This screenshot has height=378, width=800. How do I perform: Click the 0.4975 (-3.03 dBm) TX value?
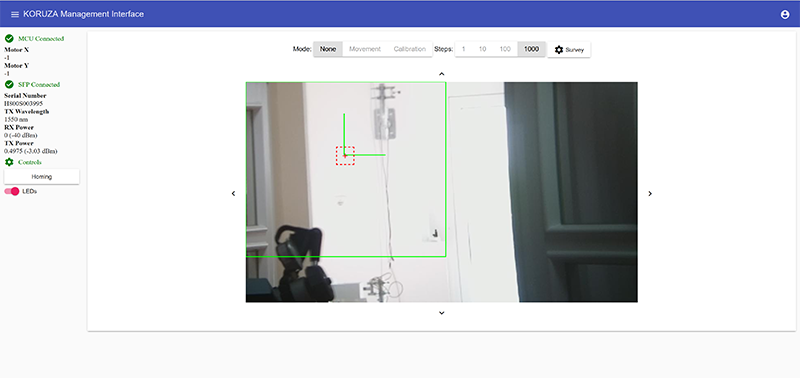tap(31, 151)
